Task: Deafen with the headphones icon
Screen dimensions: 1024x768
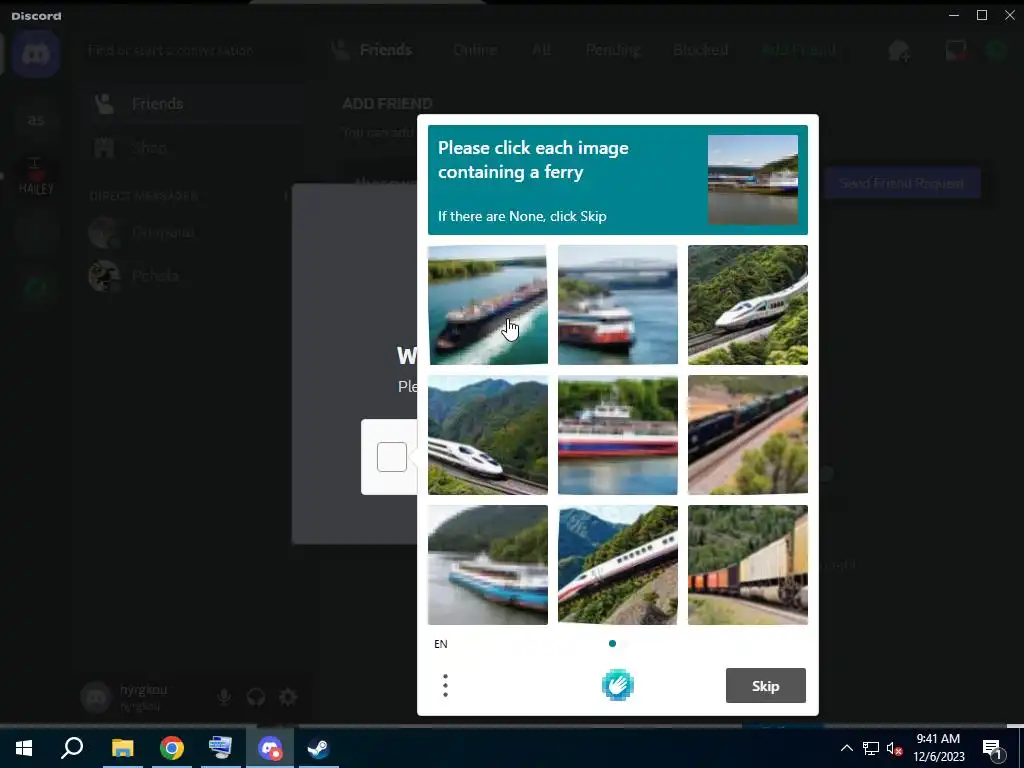Action: [256, 697]
